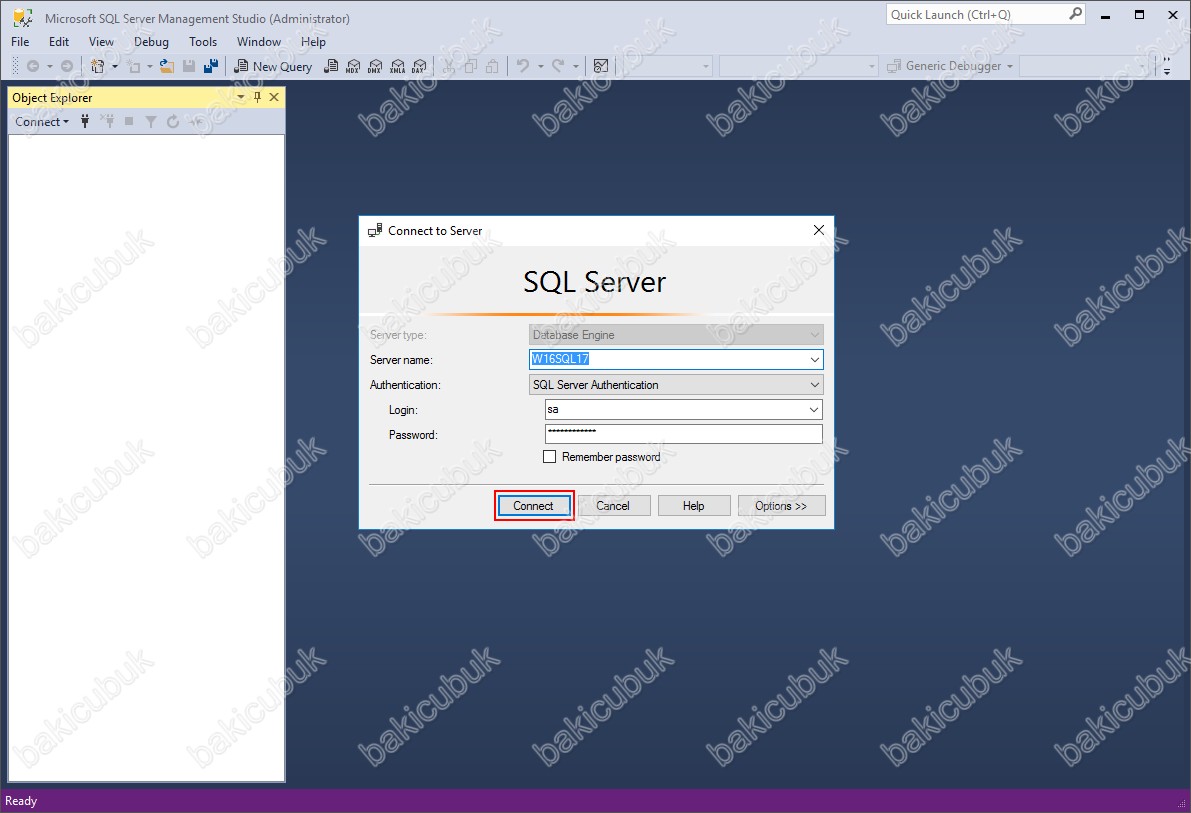This screenshot has width=1191, height=813.
Task: Open the Window menu
Action: click(259, 42)
